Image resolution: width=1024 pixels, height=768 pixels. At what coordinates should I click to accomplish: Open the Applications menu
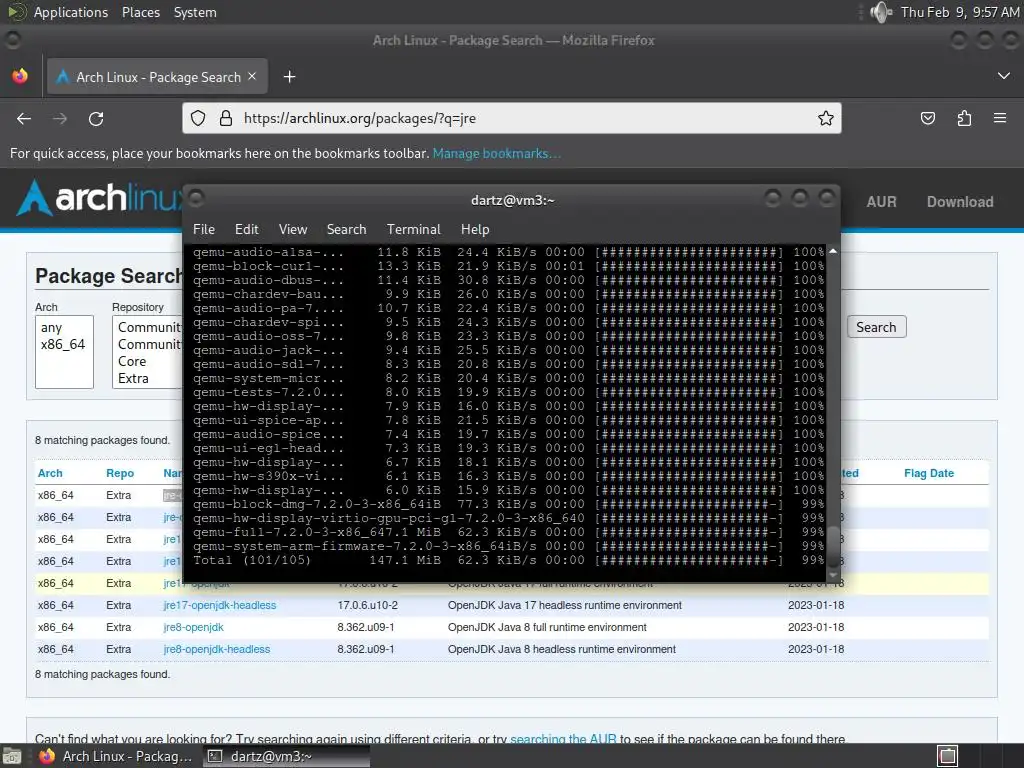point(71,12)
